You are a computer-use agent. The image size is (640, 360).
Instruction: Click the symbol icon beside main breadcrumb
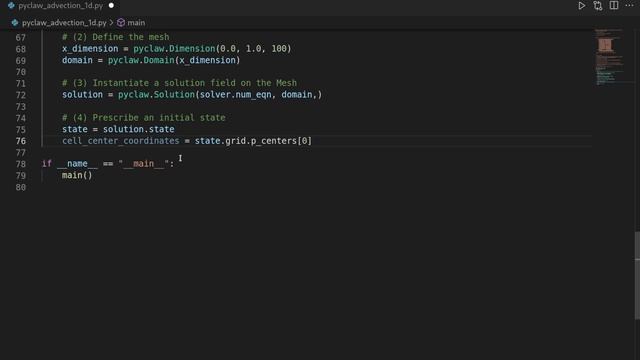click(x=121, y=23)
